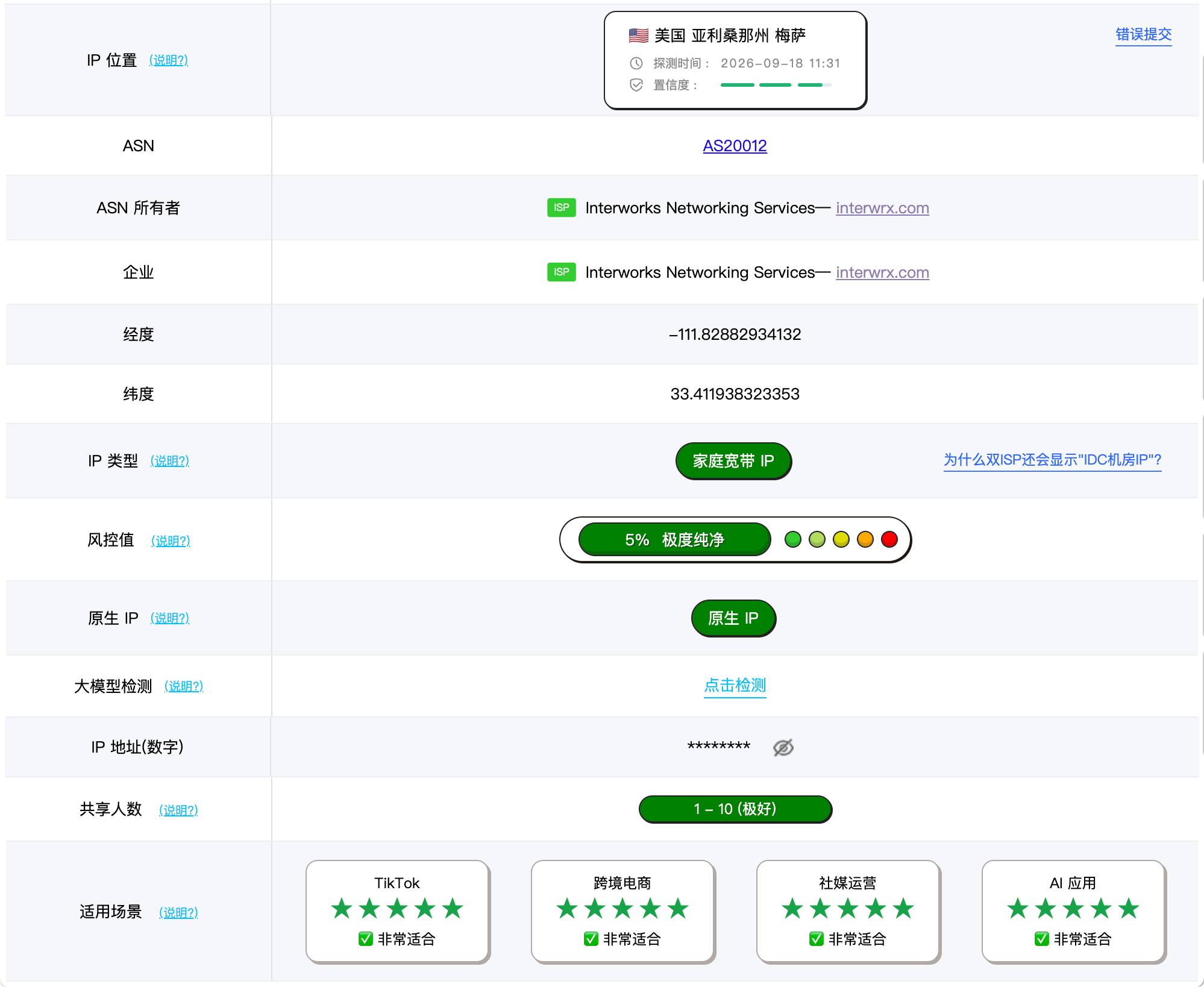
Task: Click the 社媒运营 rating card
Action: click(848, 911)
